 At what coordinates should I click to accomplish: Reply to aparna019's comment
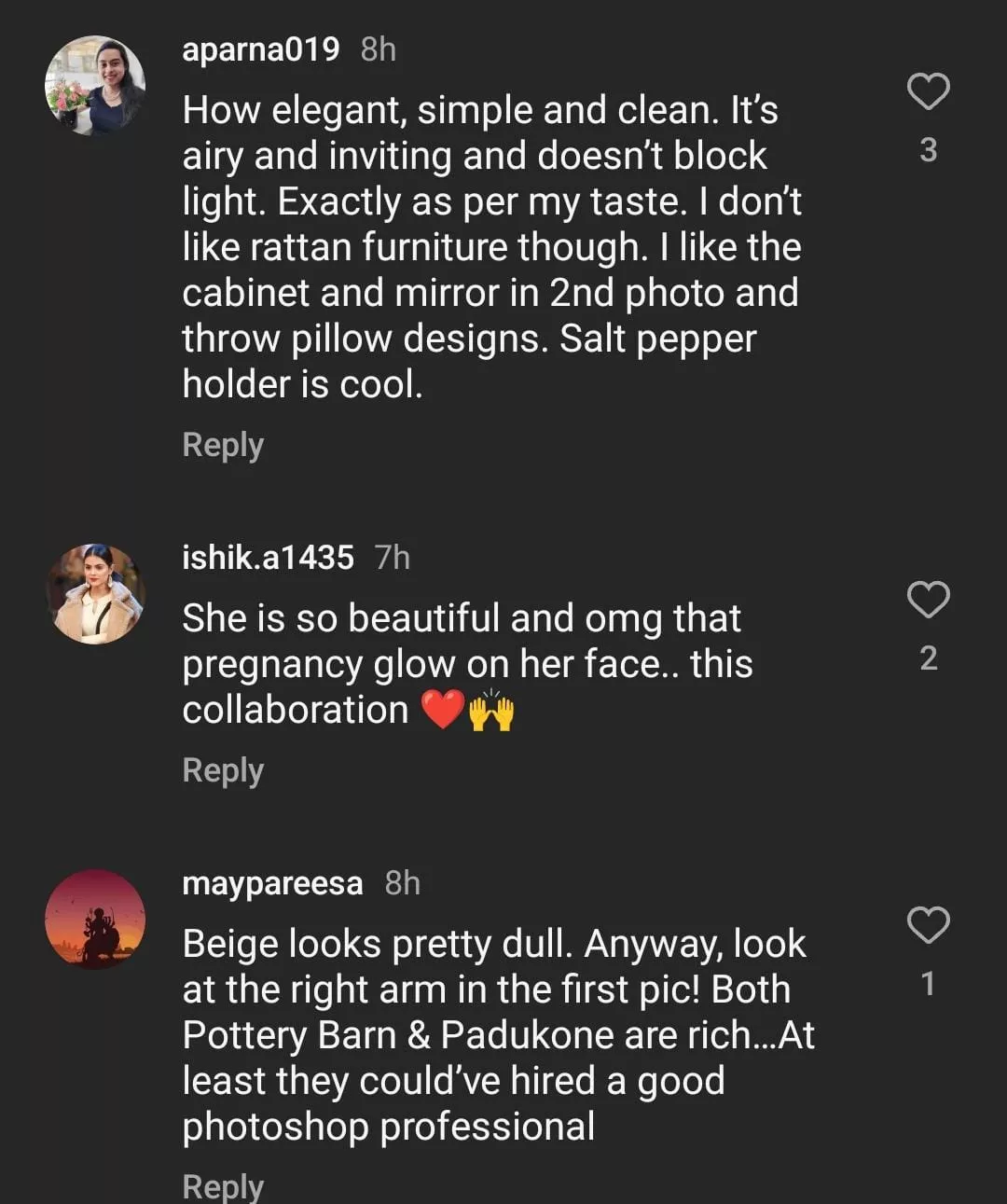pos(223,445)
